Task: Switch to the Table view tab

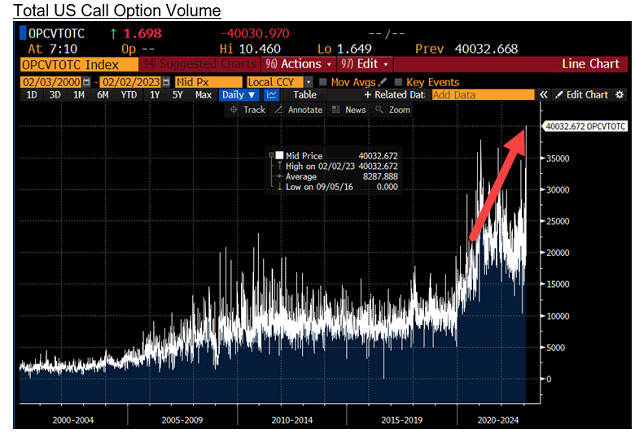Action: (x=305, y=95)
